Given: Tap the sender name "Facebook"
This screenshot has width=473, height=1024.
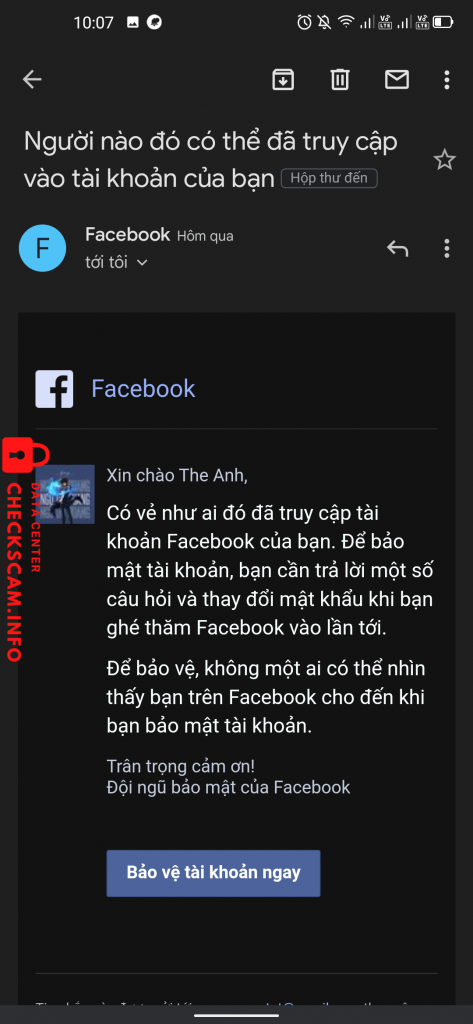Looking at the screenshot, I should pos(127,234).
